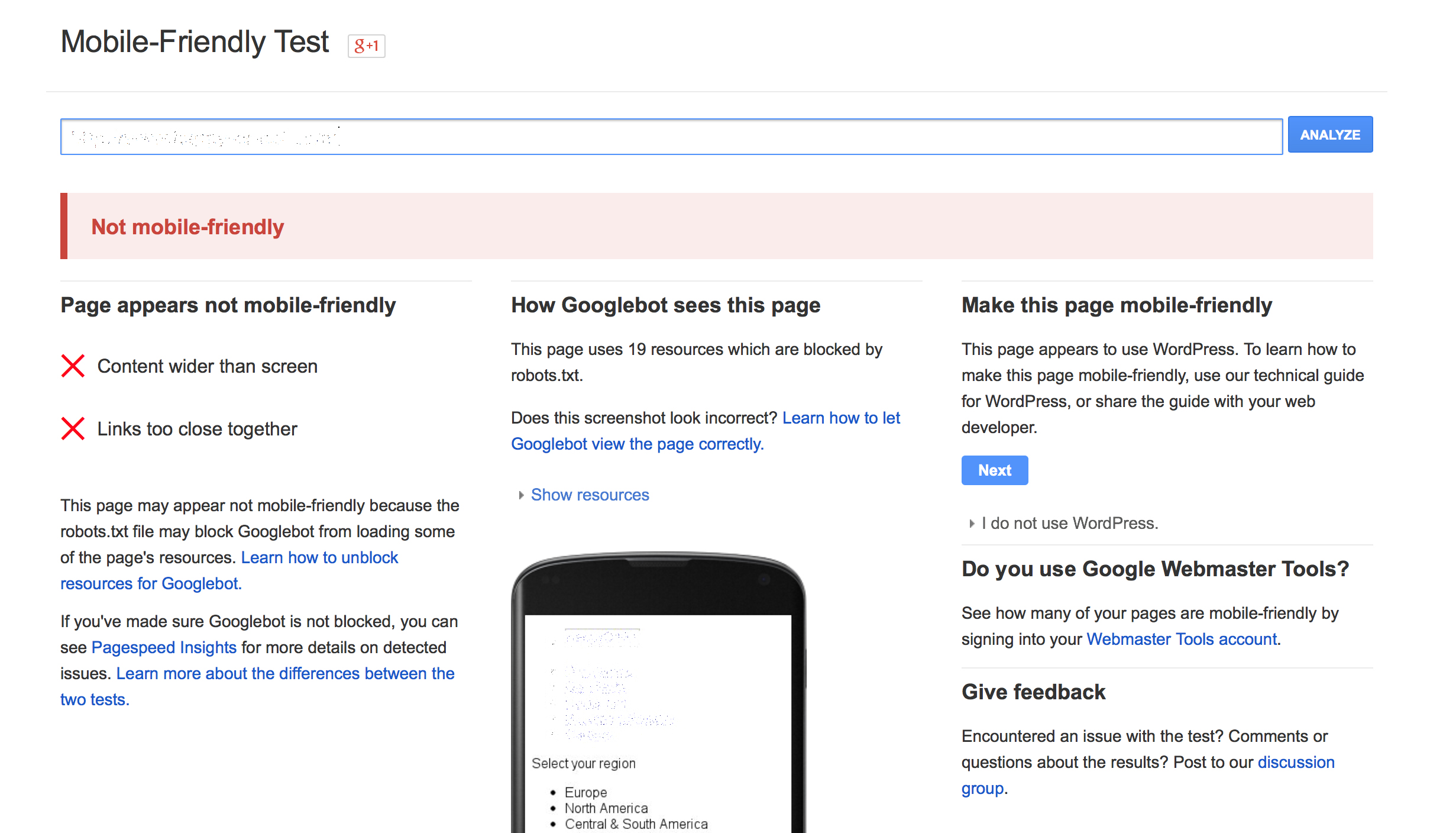The width and height of the screenshot is (1456, 833).
Task: Open Learn how to unblock resources link
Action: [x=229, y=570]
